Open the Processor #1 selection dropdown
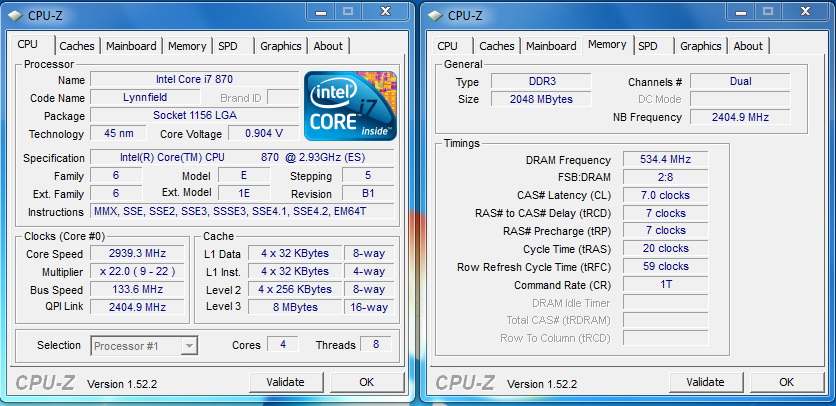This screenshot has width=836, height=406. [144, 346]
